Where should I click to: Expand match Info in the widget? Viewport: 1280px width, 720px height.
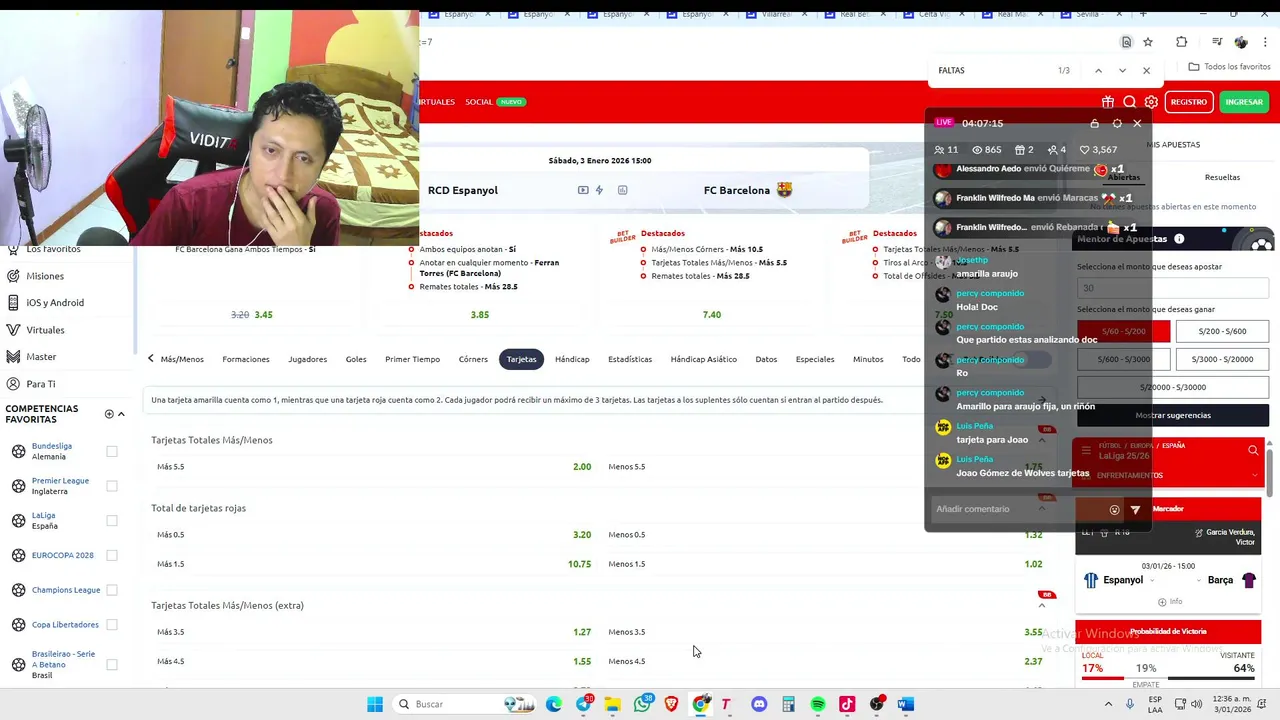pos(1169,602)
